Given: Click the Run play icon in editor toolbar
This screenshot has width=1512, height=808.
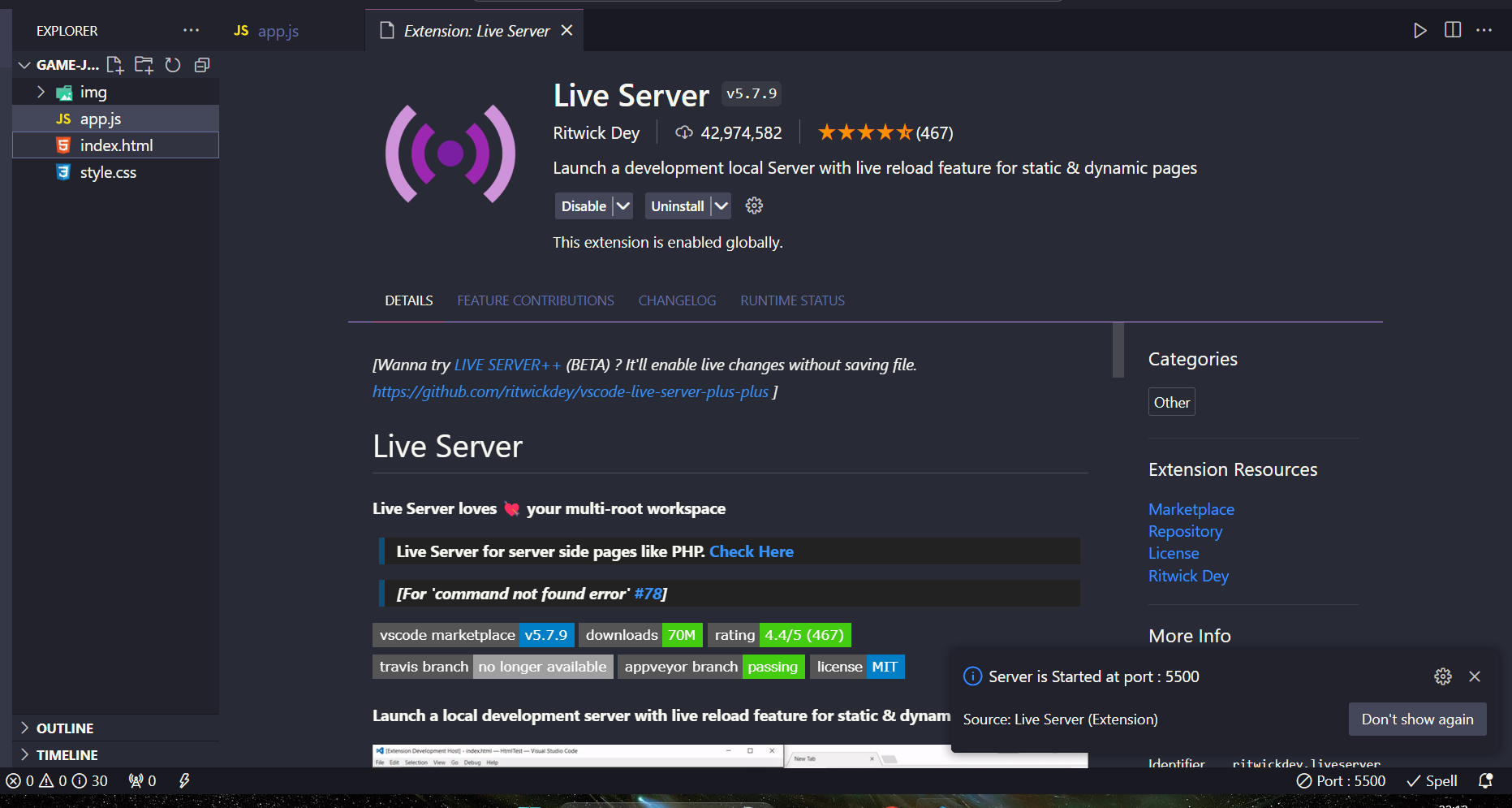Looking at the screenshot, I should (x=1419, y=30).
